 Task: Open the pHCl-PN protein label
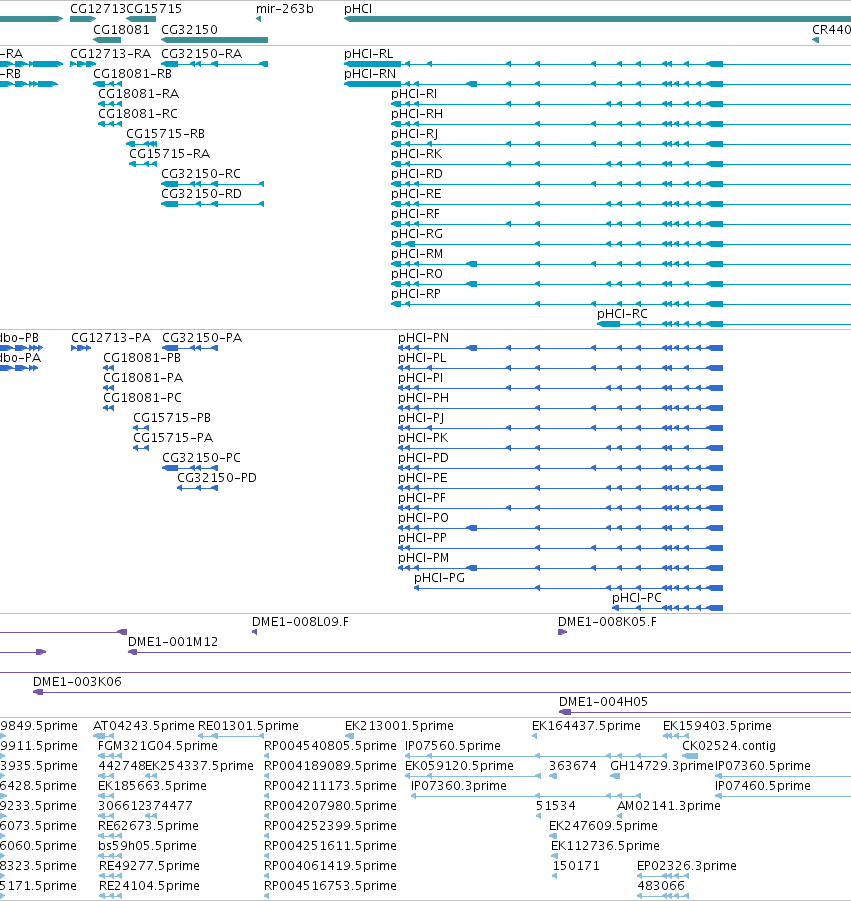pyautogui.click(x=423, y=338)
